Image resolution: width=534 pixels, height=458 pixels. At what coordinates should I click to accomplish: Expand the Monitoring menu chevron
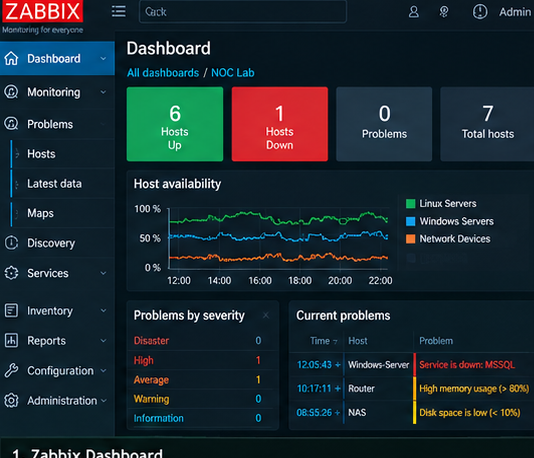point(103,92)
